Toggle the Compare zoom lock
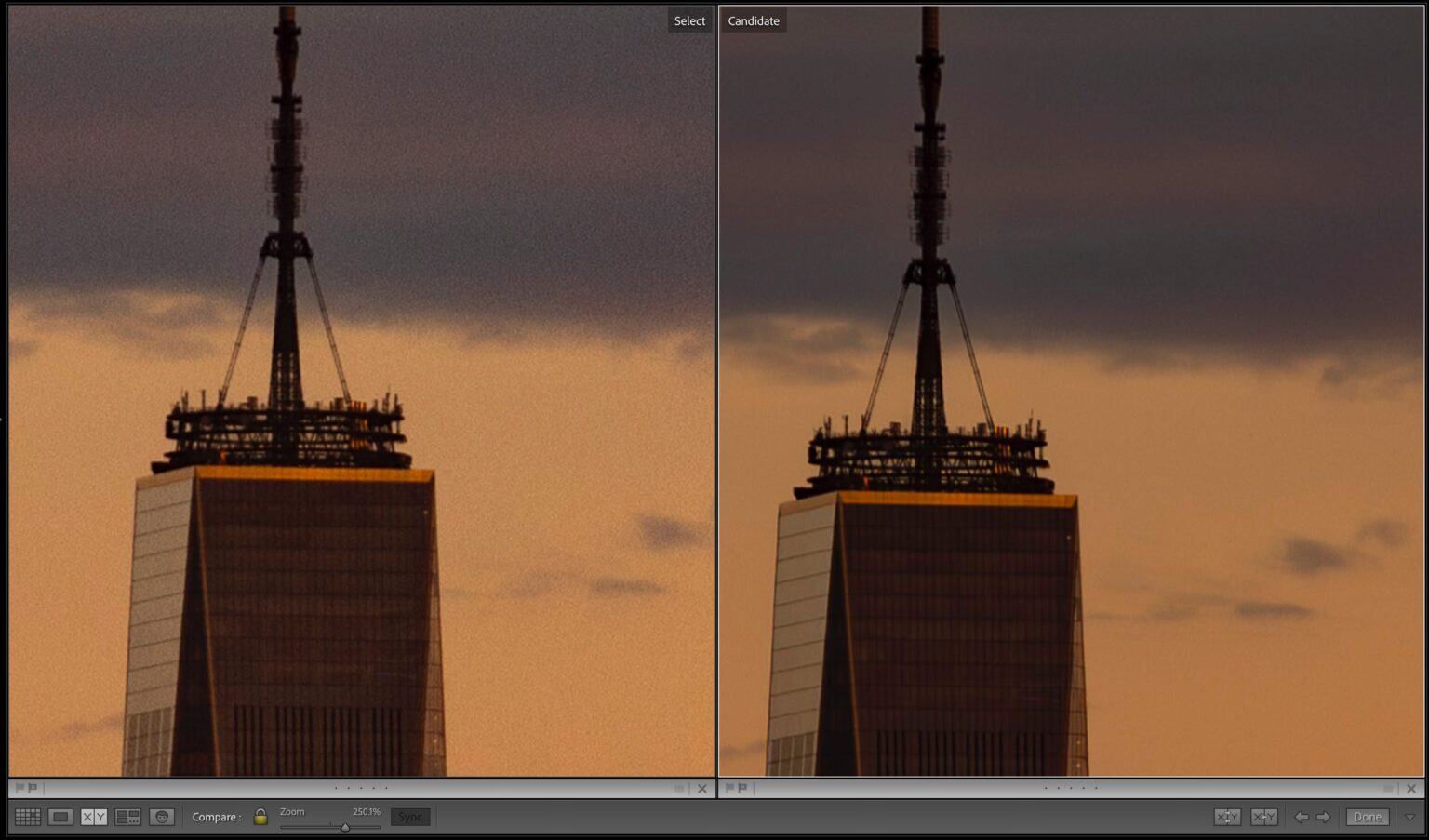 point(260,816)
